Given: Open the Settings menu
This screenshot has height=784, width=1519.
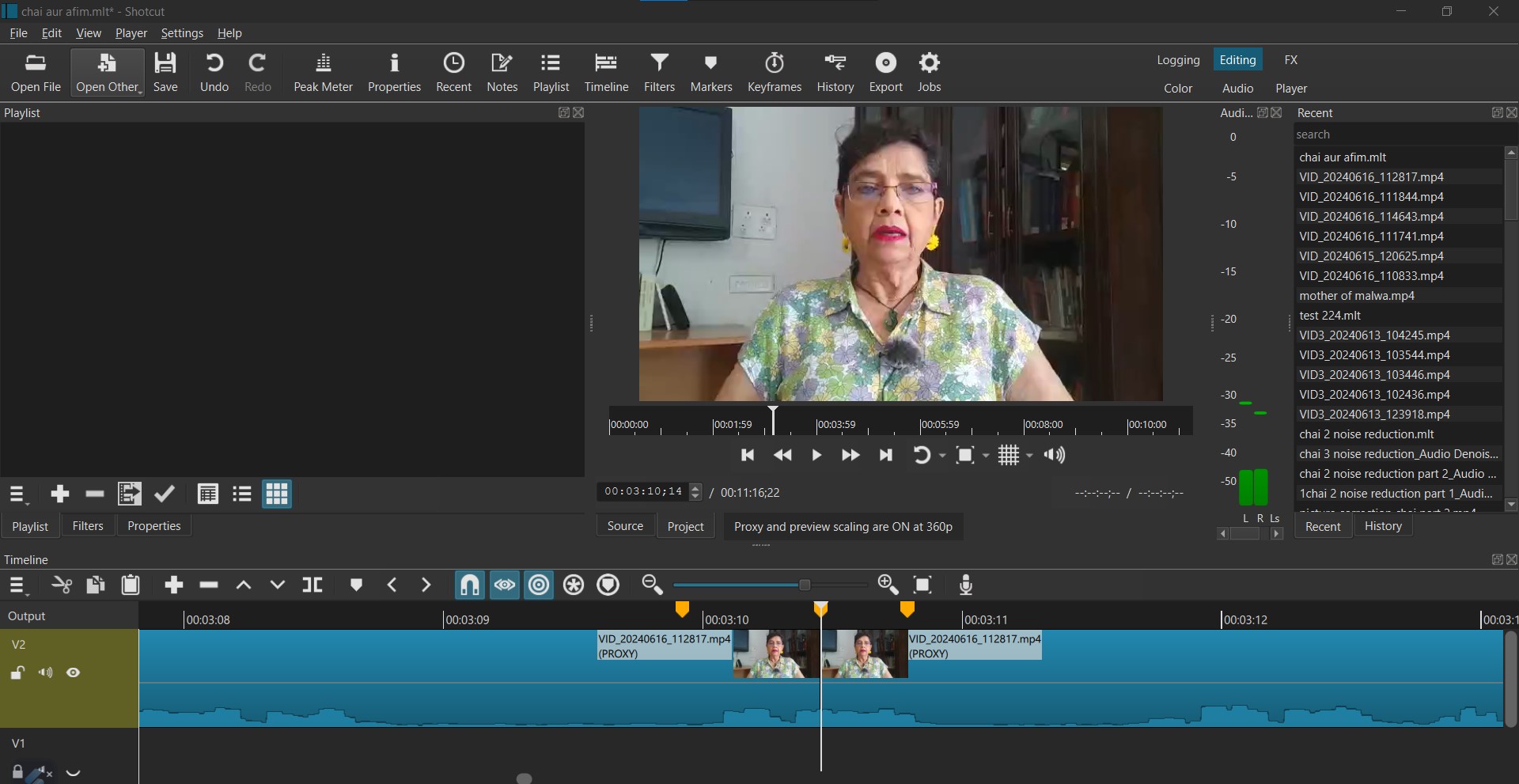Looking at the screenshot, I should click(x=182, y=33).
